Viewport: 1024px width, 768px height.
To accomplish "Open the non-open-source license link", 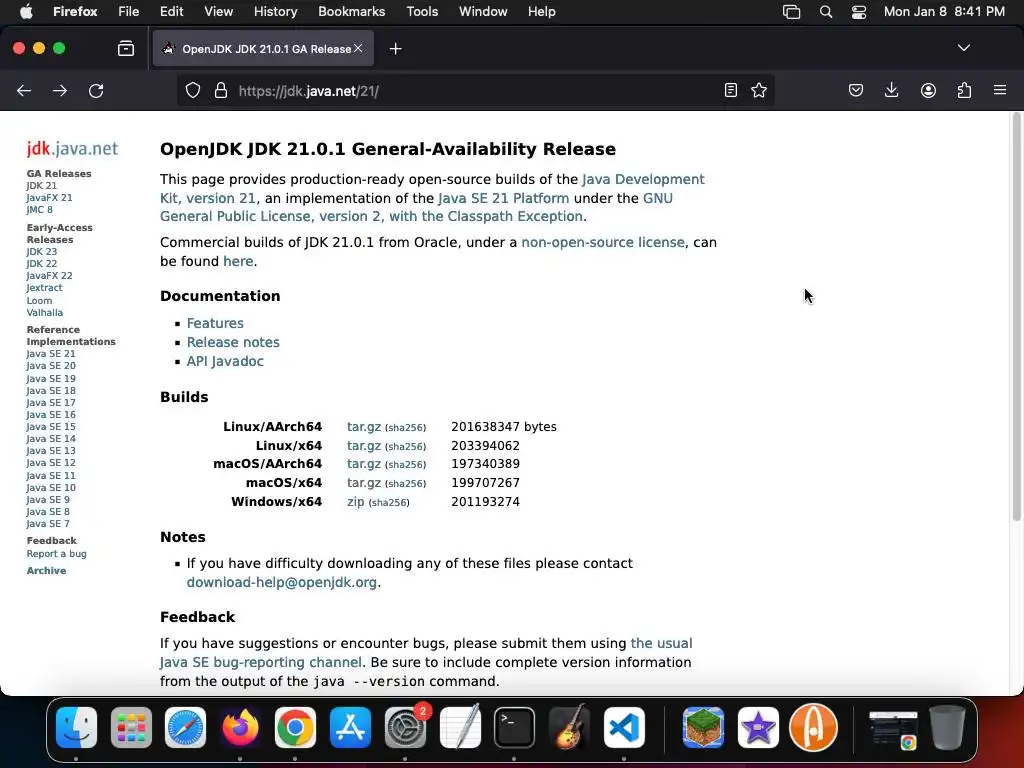I will tap(603, 242).
